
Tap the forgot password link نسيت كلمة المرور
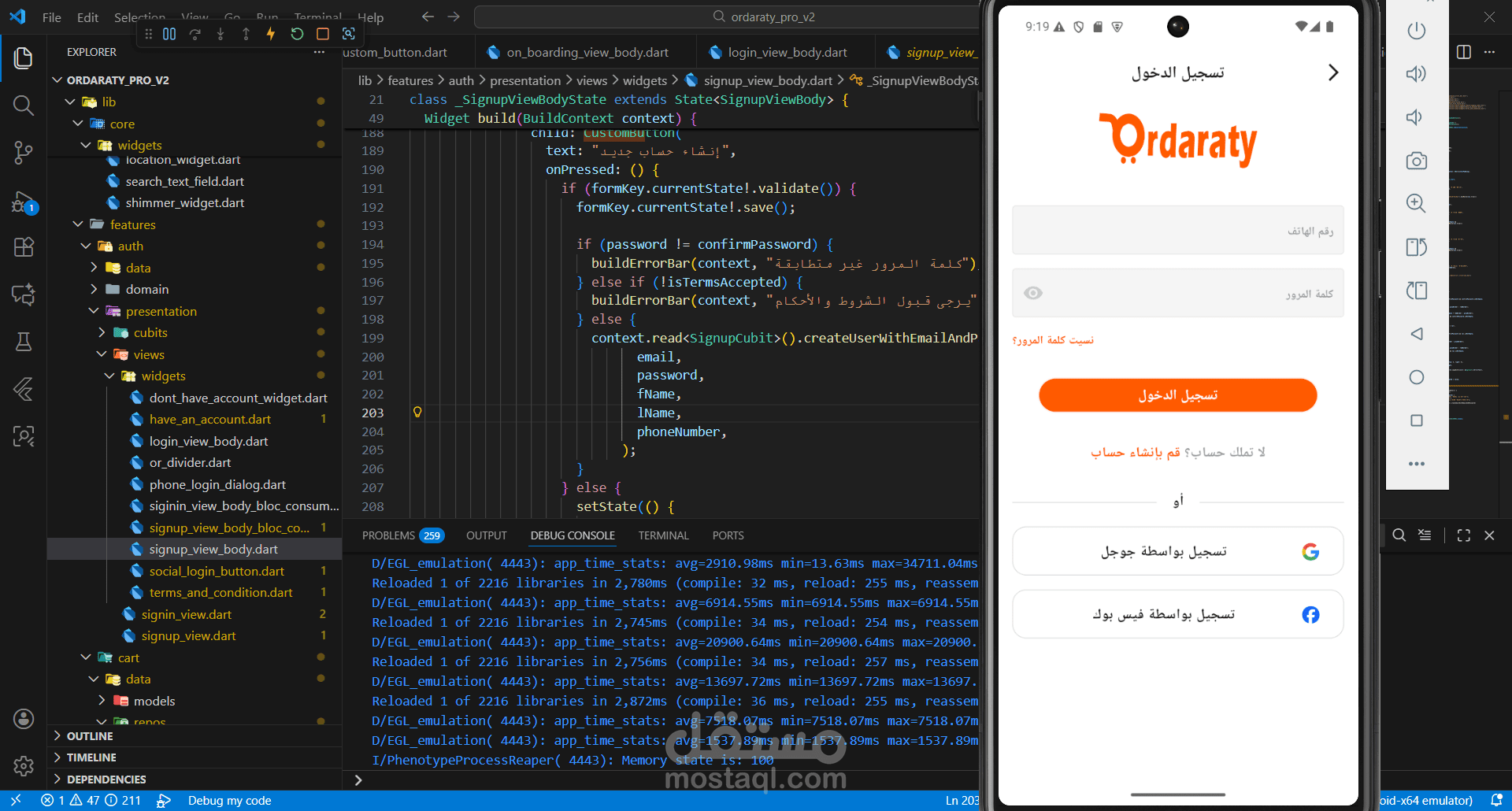(1053, 340)
